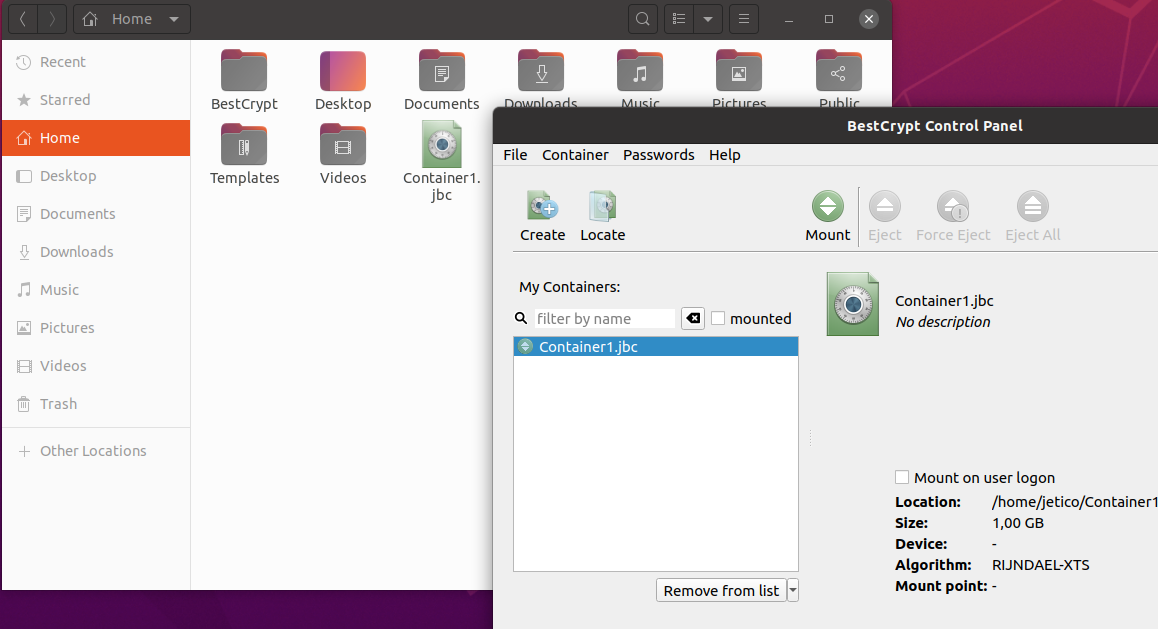
Task: Open the Passwords menu
Action: [x=658, y=155]
